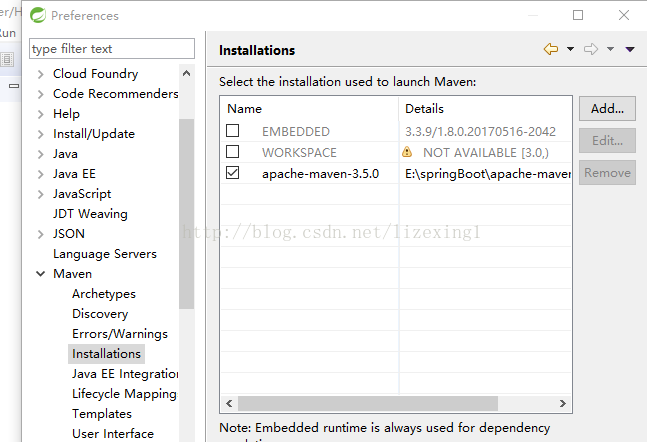The image size is (647, 442).
Task: Expand the Help preferences node
Action: (40, 114)
